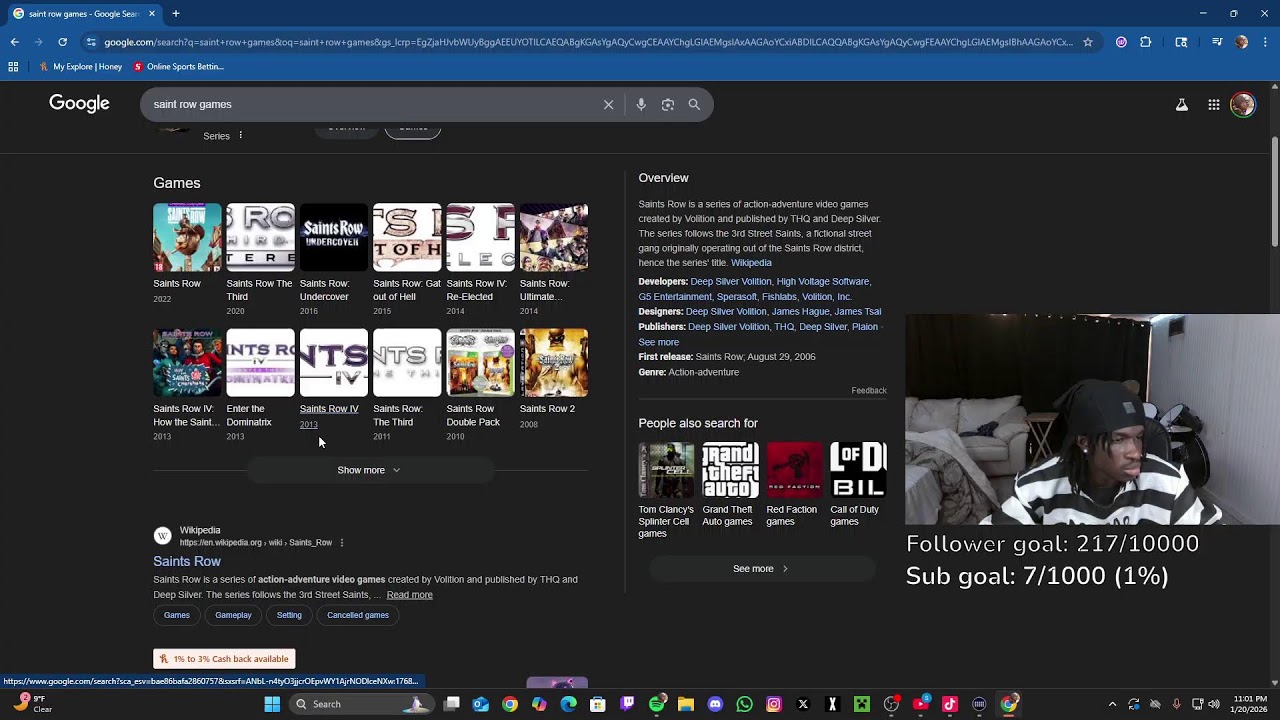This screenshot has height=720, width=1280.
Task: Open WhatsApp from the taskbar
Action: [744, 704]
